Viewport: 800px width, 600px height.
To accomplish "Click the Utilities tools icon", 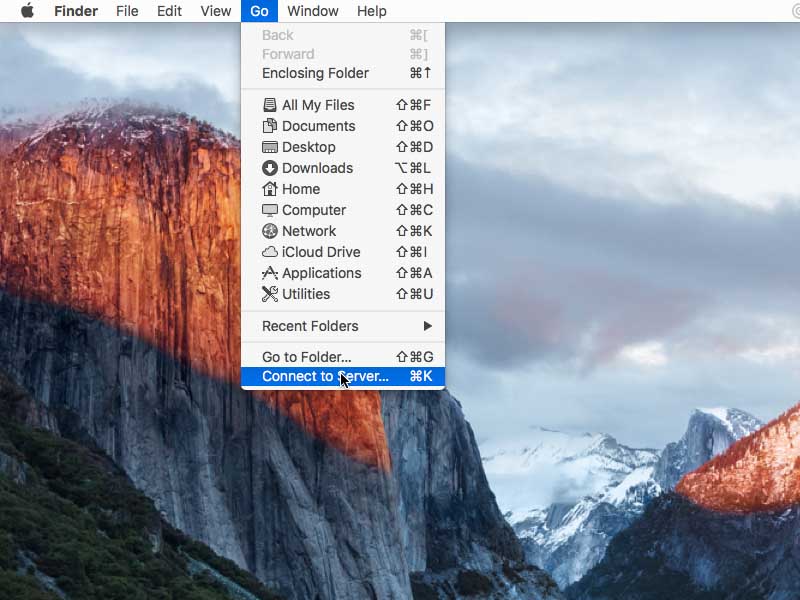I will tap(269, 294).
